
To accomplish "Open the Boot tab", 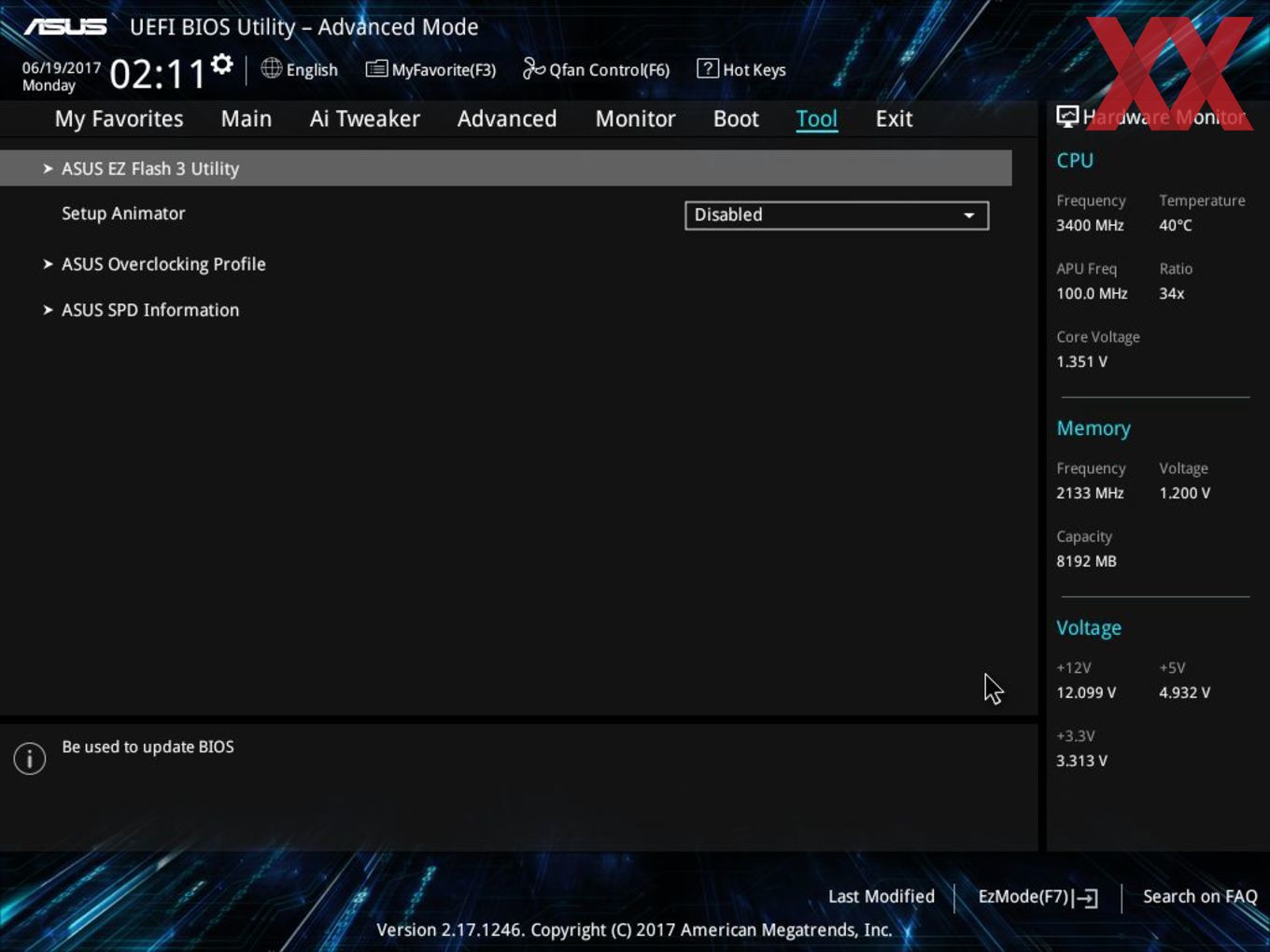I will [736, 119].
